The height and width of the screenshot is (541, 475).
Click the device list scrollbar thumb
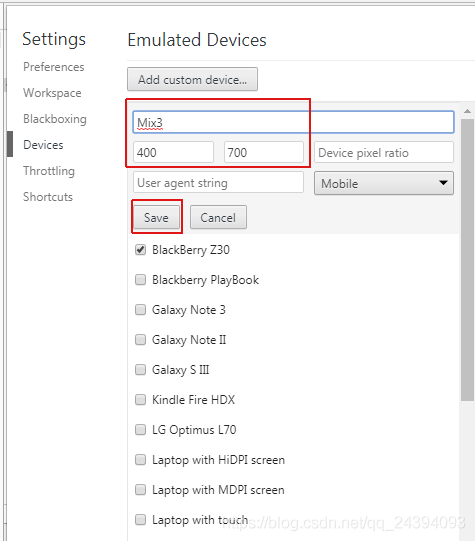click(x=467, y=260)
